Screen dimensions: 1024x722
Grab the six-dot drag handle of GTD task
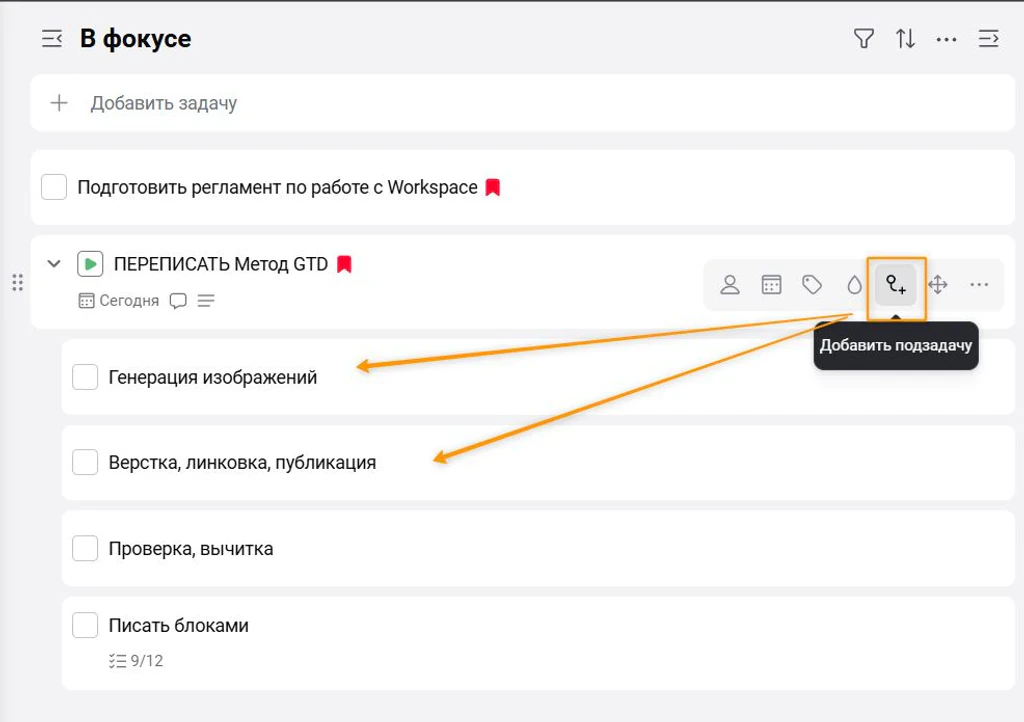[x=18, y=283]
